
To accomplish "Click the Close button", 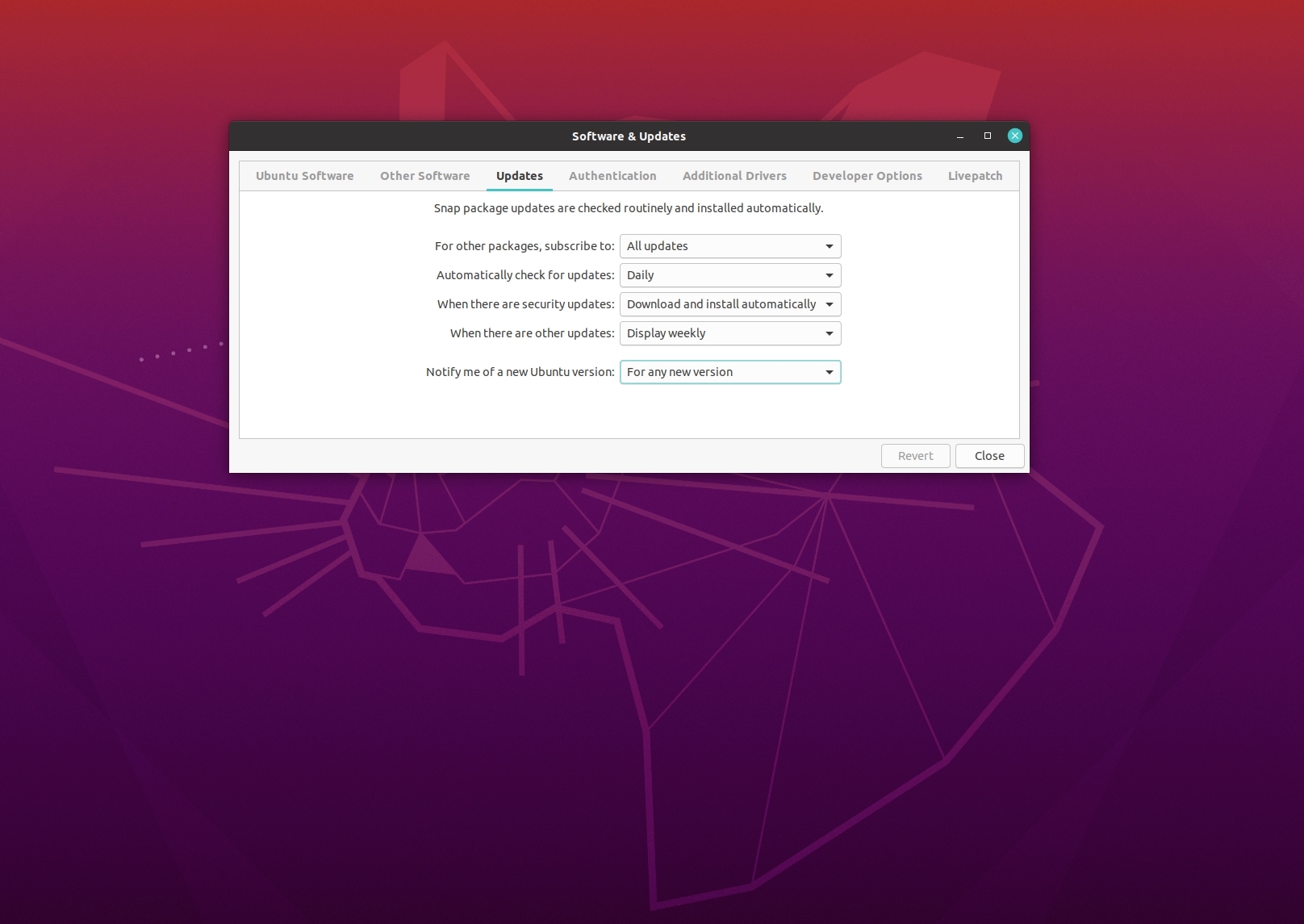I will [989, 455].
